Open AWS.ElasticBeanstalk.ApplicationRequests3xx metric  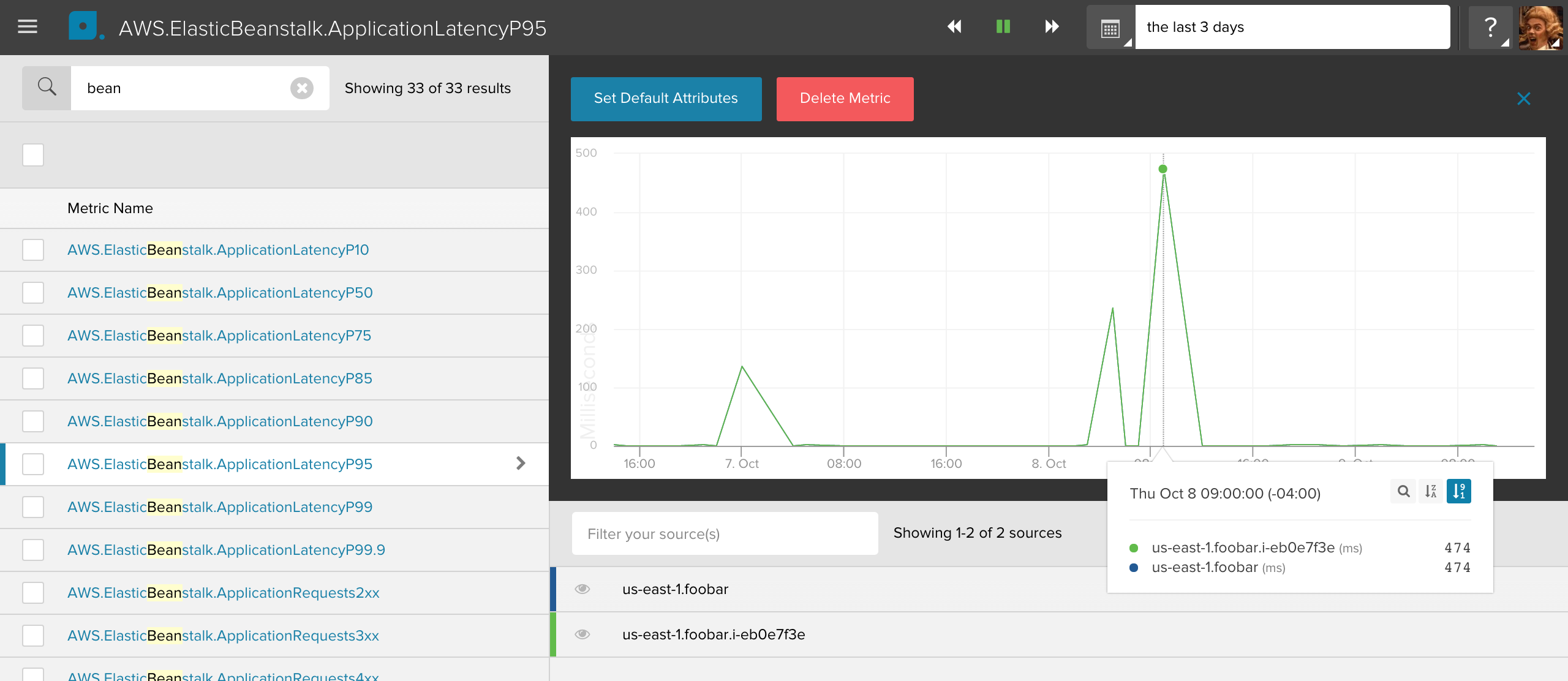pyautogui.click(x=223, y=636)
